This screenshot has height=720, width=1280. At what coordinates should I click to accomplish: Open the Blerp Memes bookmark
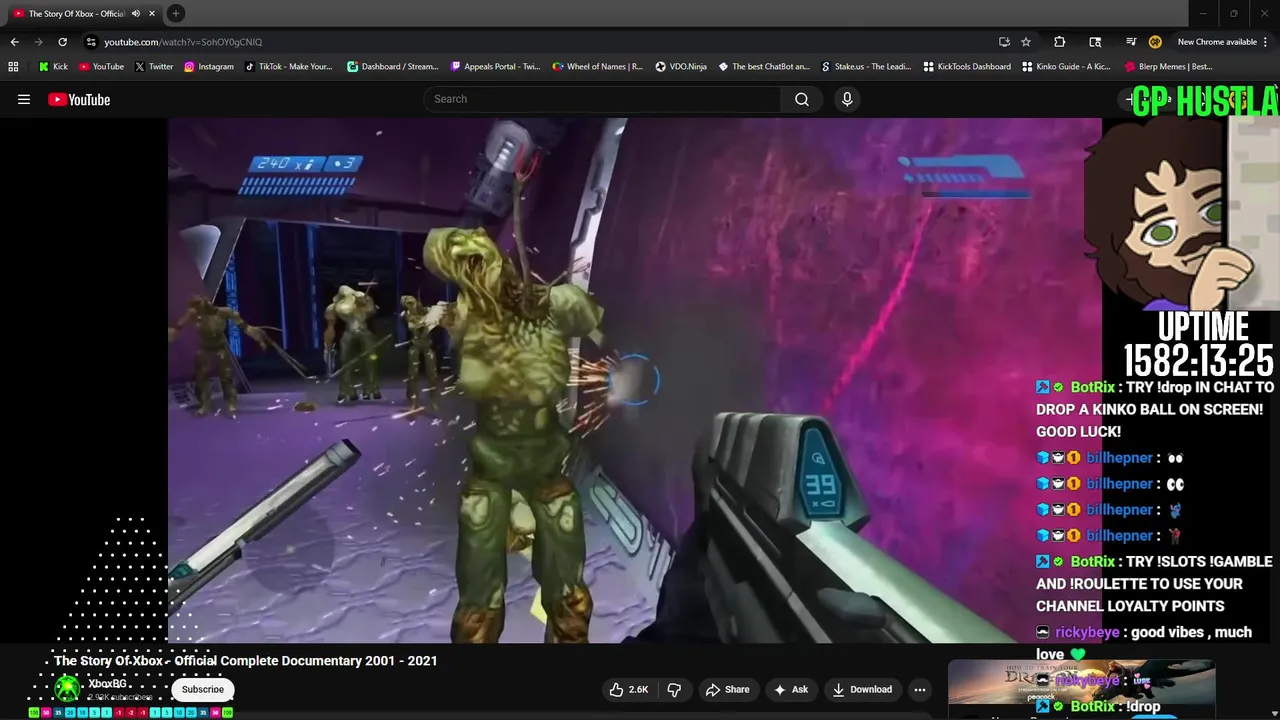(1169, 67)
